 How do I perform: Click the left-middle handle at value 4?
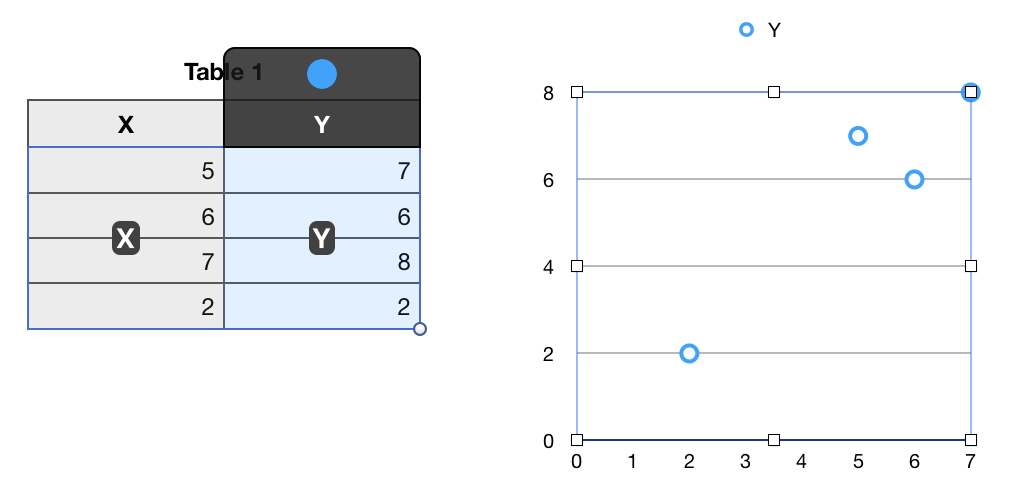point(577,266)
